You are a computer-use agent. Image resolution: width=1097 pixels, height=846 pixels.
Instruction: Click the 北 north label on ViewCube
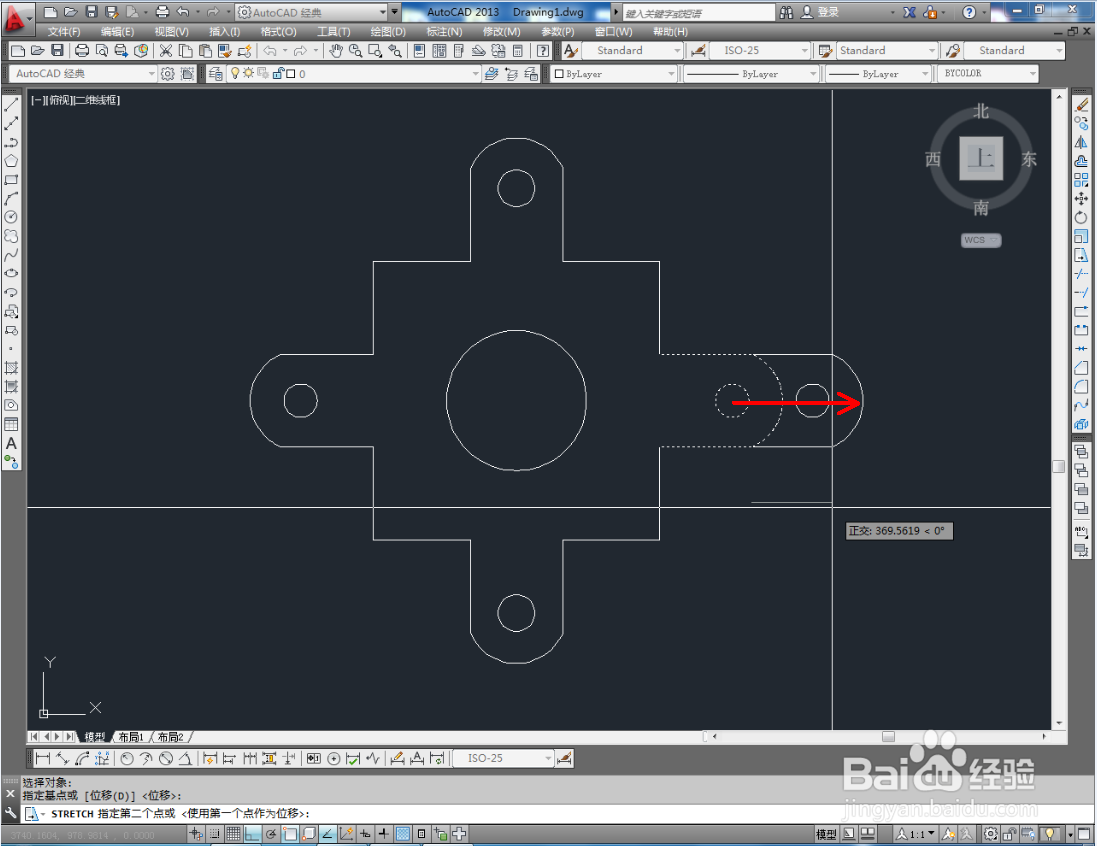coord(981,112)
